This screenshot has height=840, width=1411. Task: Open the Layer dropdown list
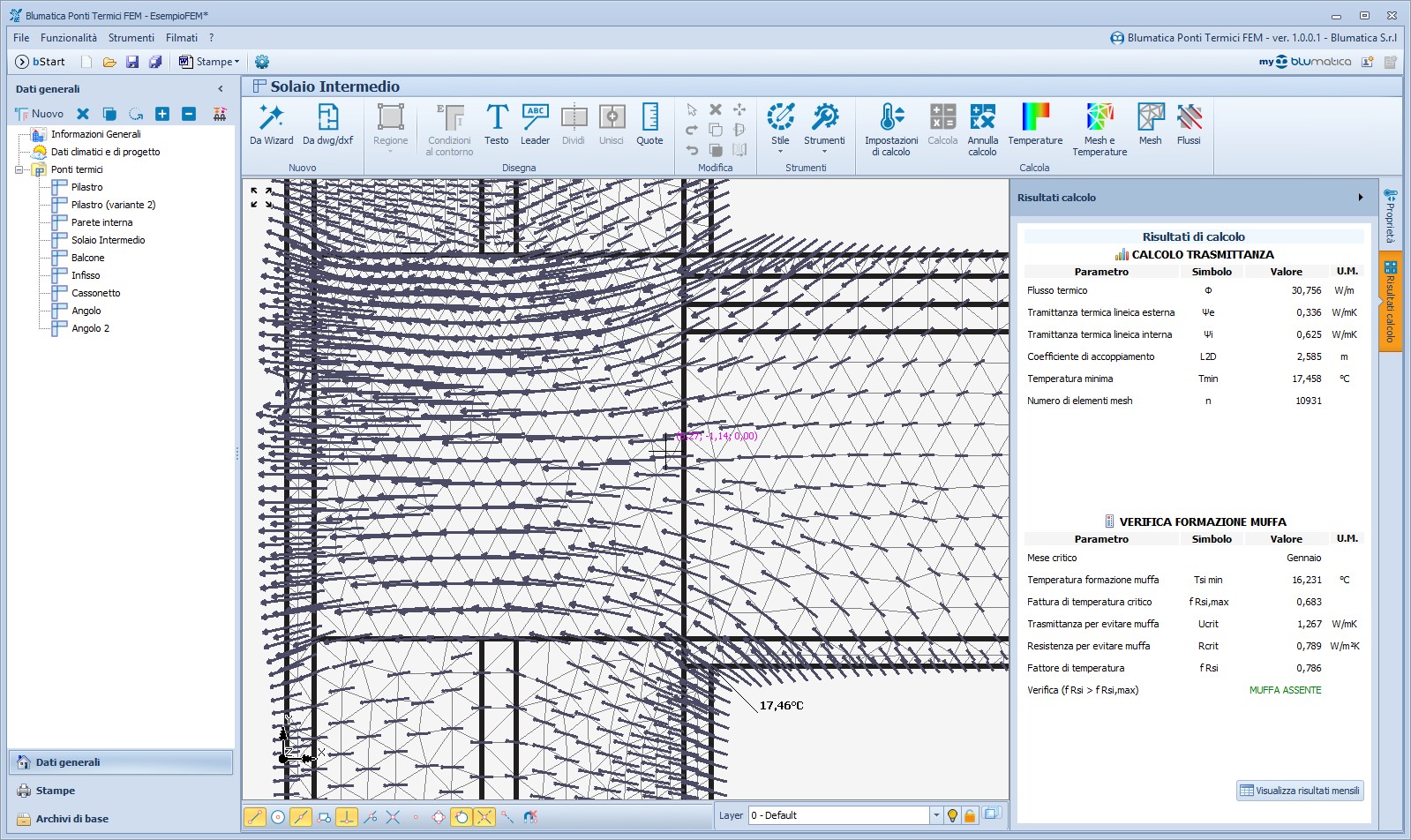point(936,815)
